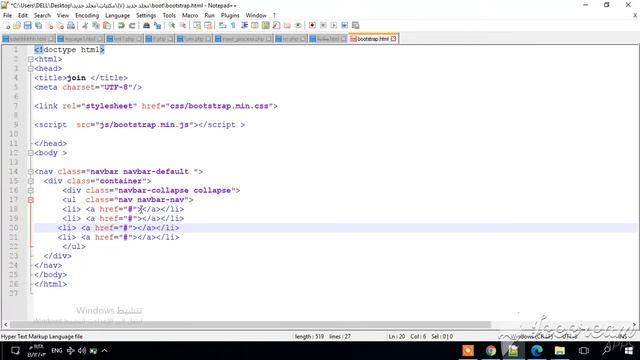This screenshot has width=640, height=360.
Task: Click the Close All toolbar icon
Action: (x=60, y=25)
